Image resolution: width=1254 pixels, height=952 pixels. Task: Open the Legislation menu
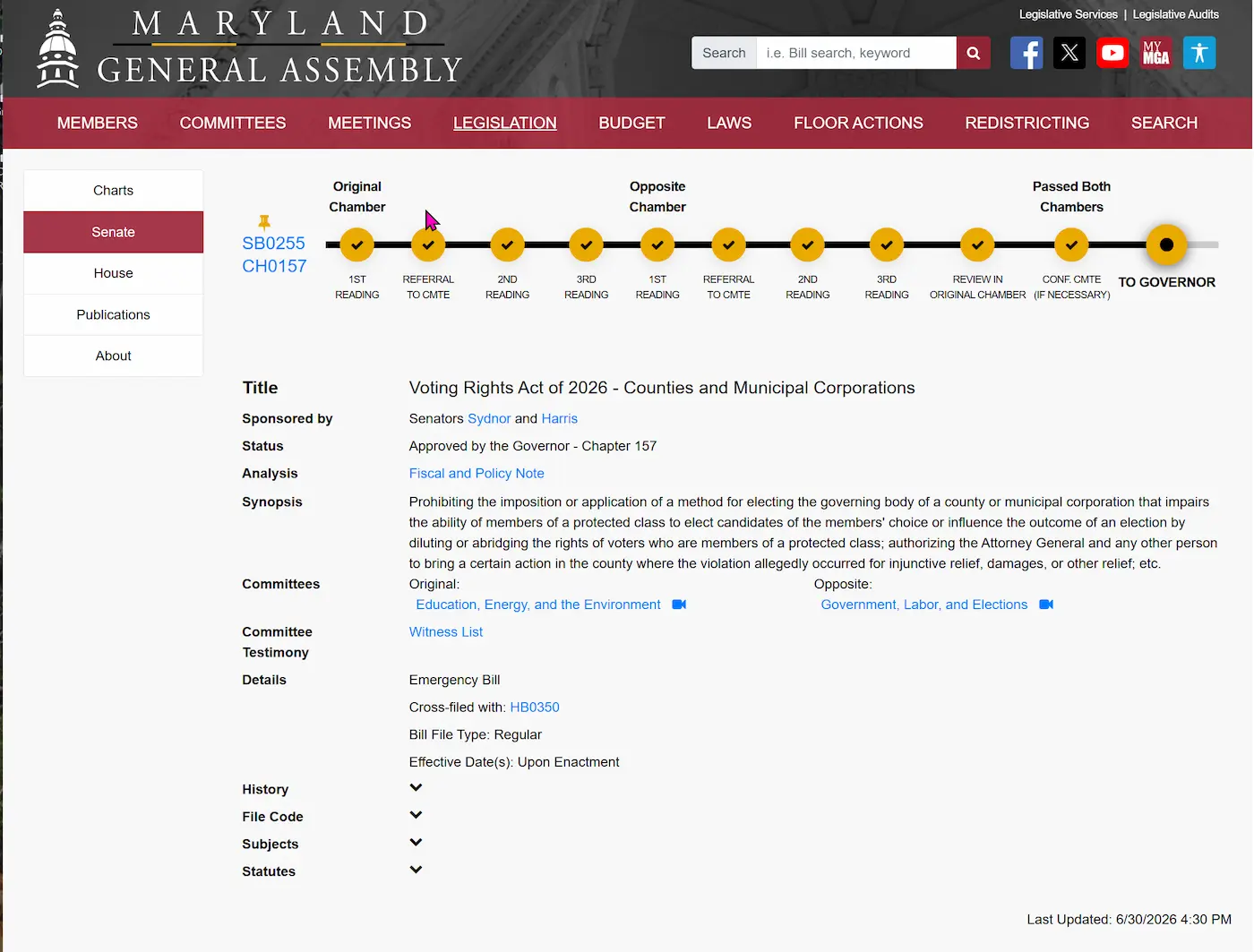coord(505,123)
